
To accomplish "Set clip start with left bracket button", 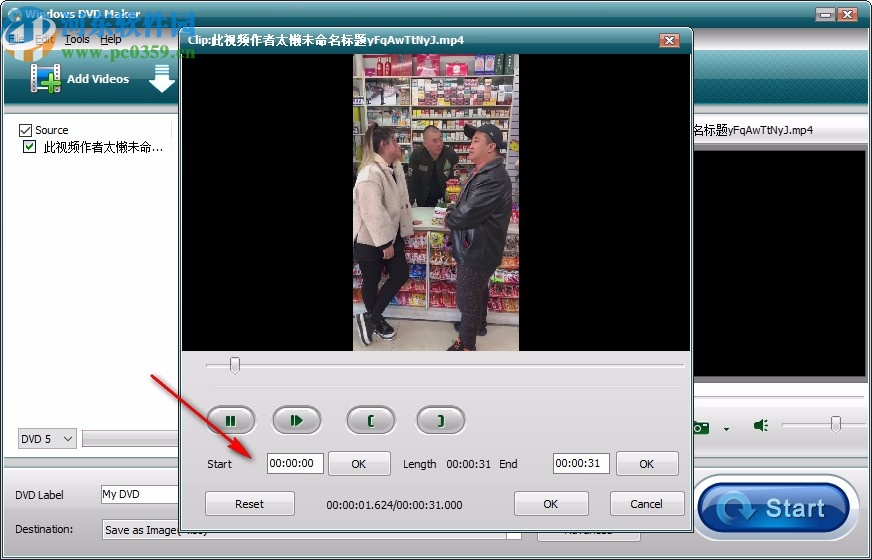I will pos(371,420).
